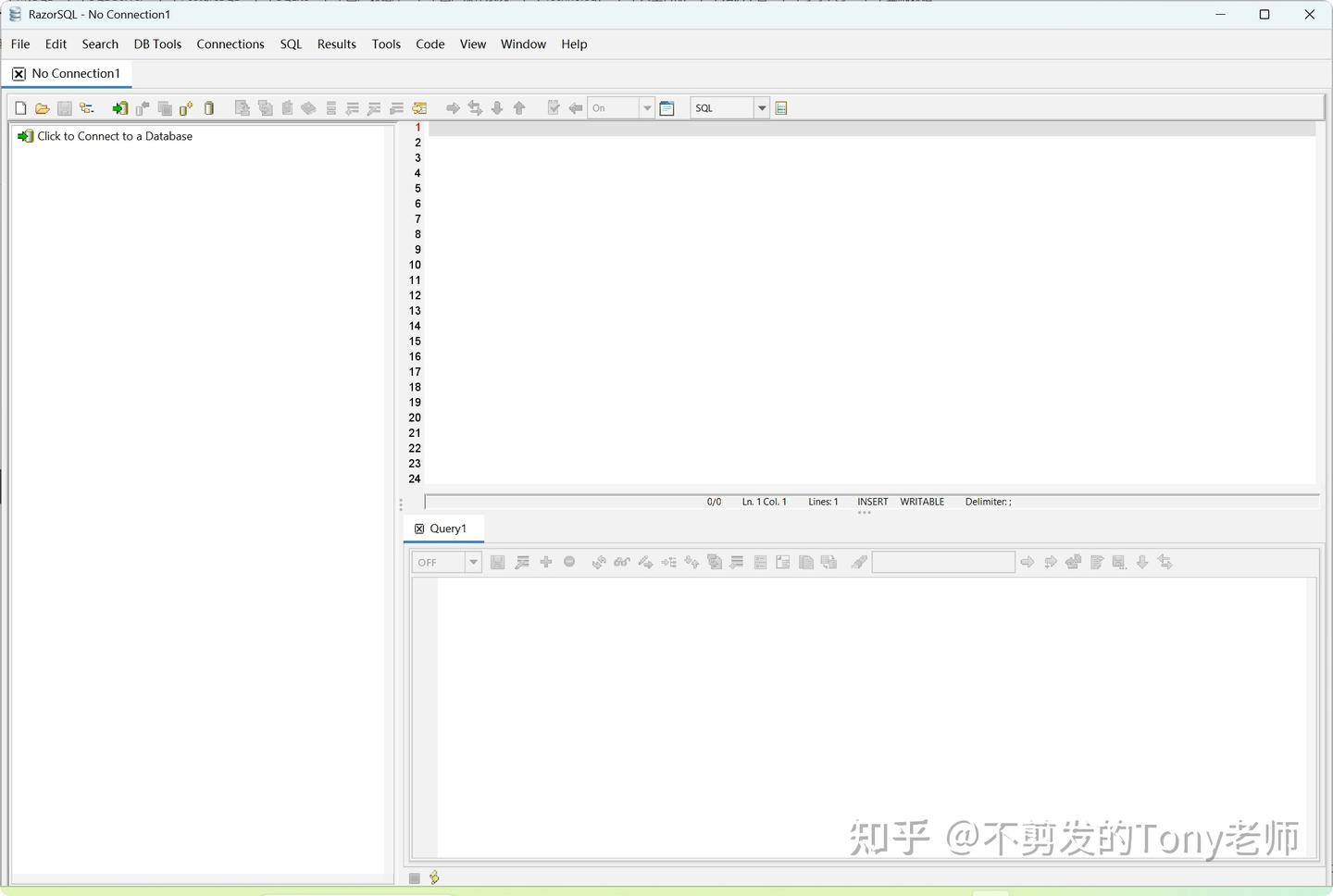Click the save icon in Query1 results toolbar
The width and height of the screenshot is (1333, 896).
tap(498, 562)
